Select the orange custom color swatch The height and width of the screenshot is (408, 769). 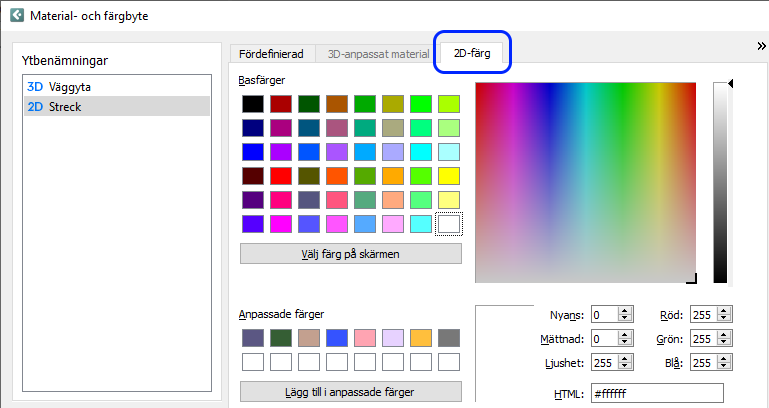pos(421,338)
